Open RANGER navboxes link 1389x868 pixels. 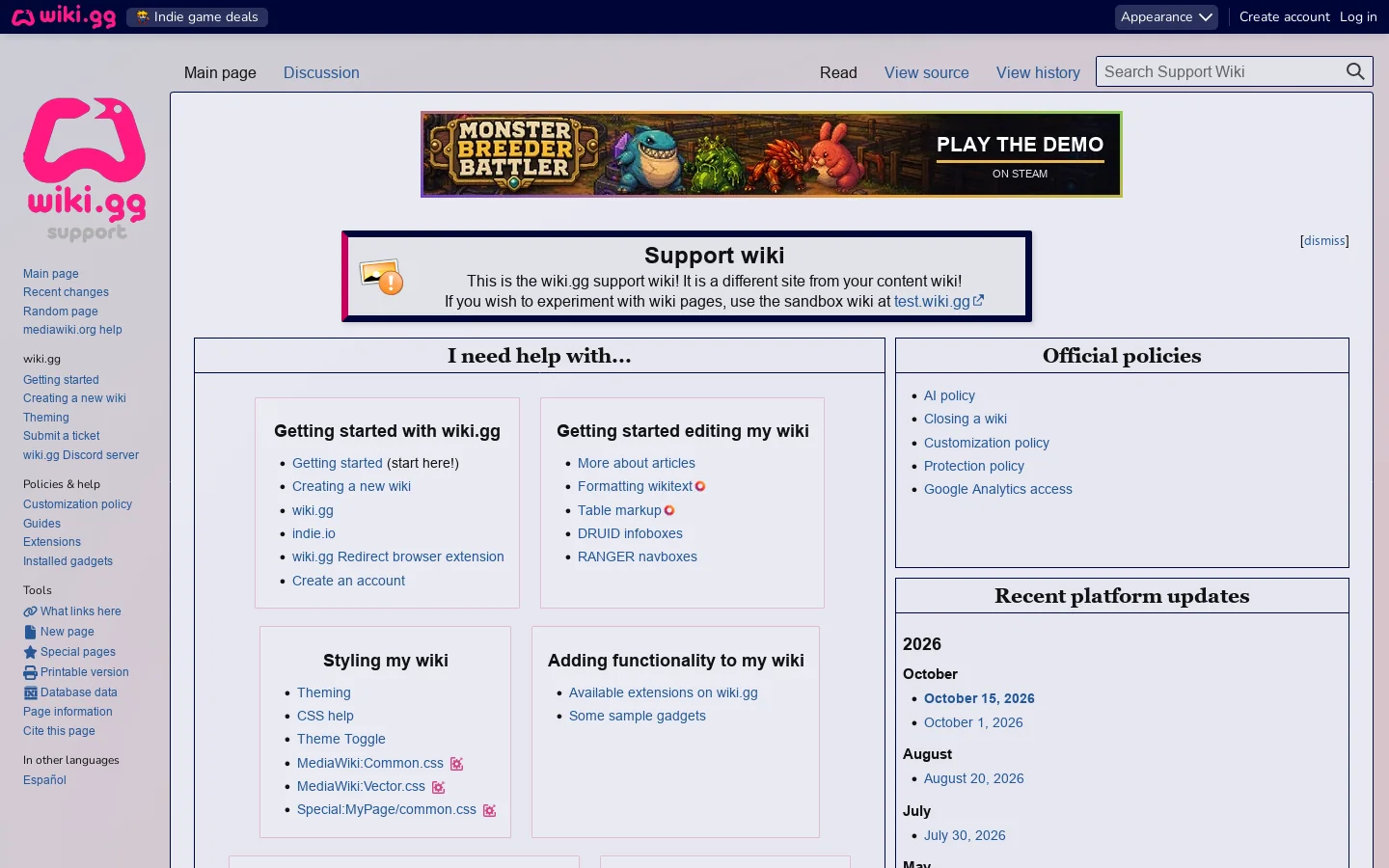638,556
